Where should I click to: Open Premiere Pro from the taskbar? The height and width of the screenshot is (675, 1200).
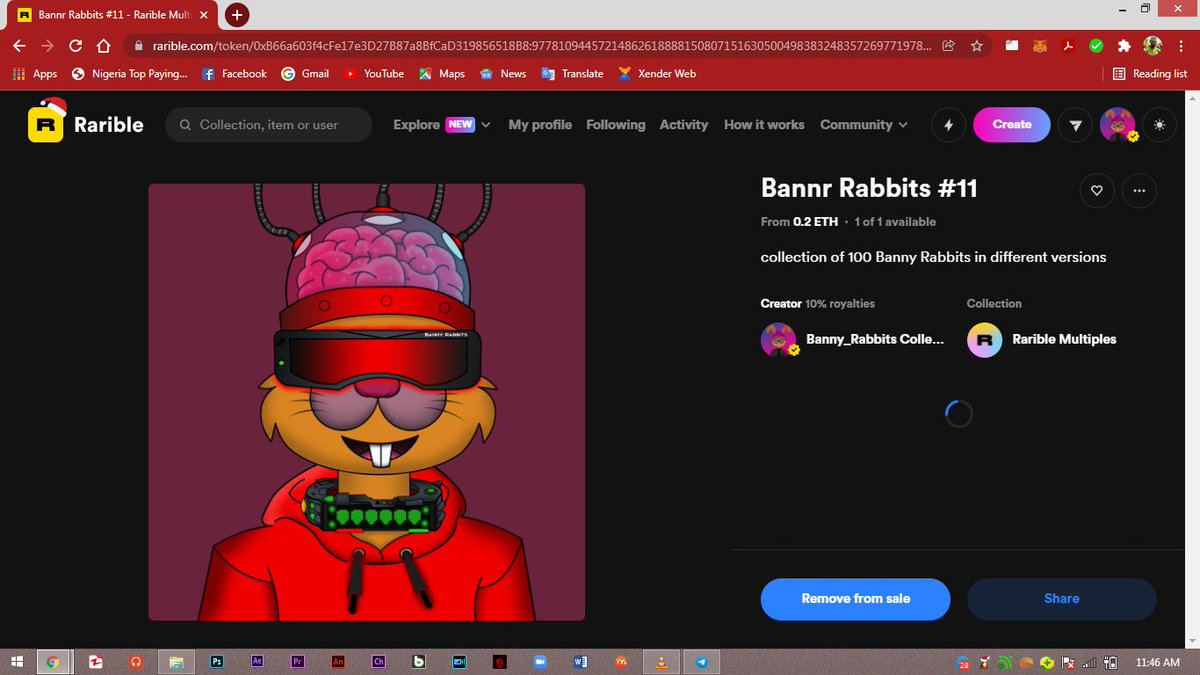click(298, 662)
